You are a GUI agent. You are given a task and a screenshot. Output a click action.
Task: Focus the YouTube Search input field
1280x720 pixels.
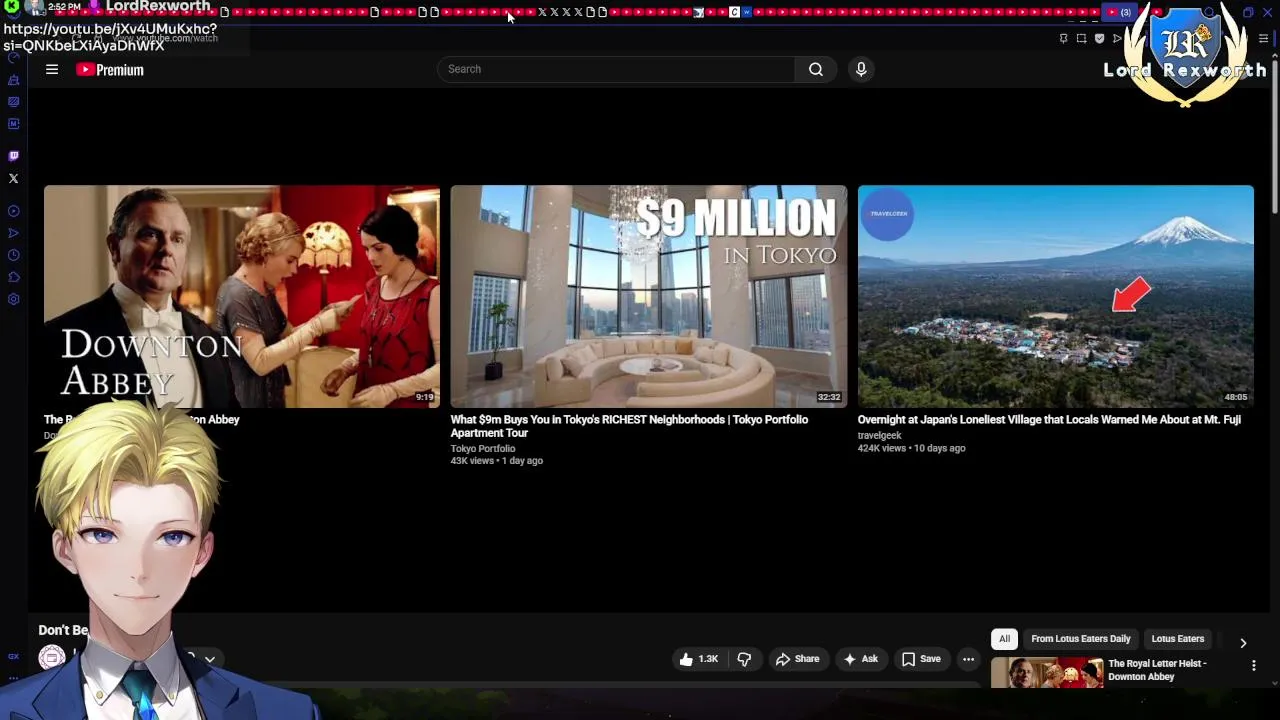click(616, 69)
